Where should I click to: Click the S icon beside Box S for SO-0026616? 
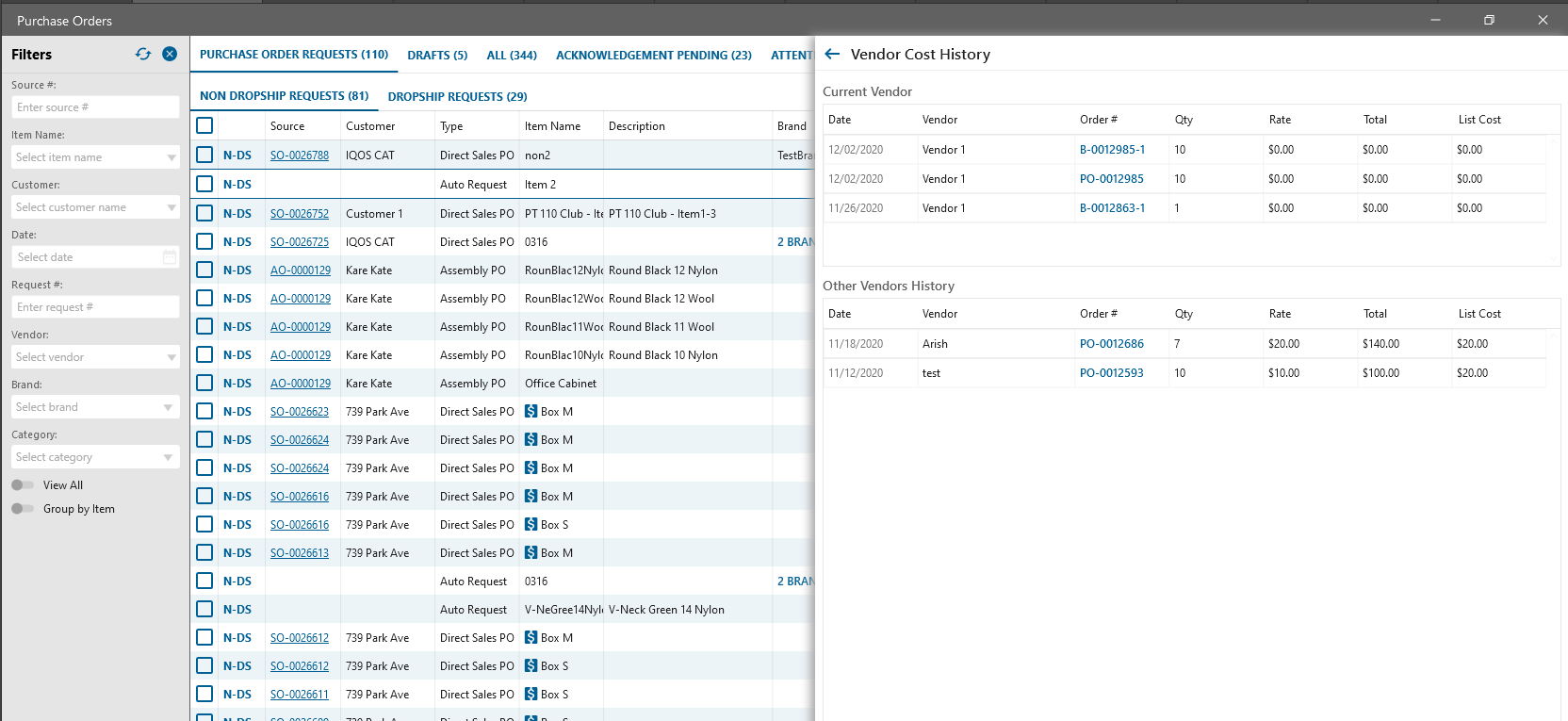pos(531,525)
